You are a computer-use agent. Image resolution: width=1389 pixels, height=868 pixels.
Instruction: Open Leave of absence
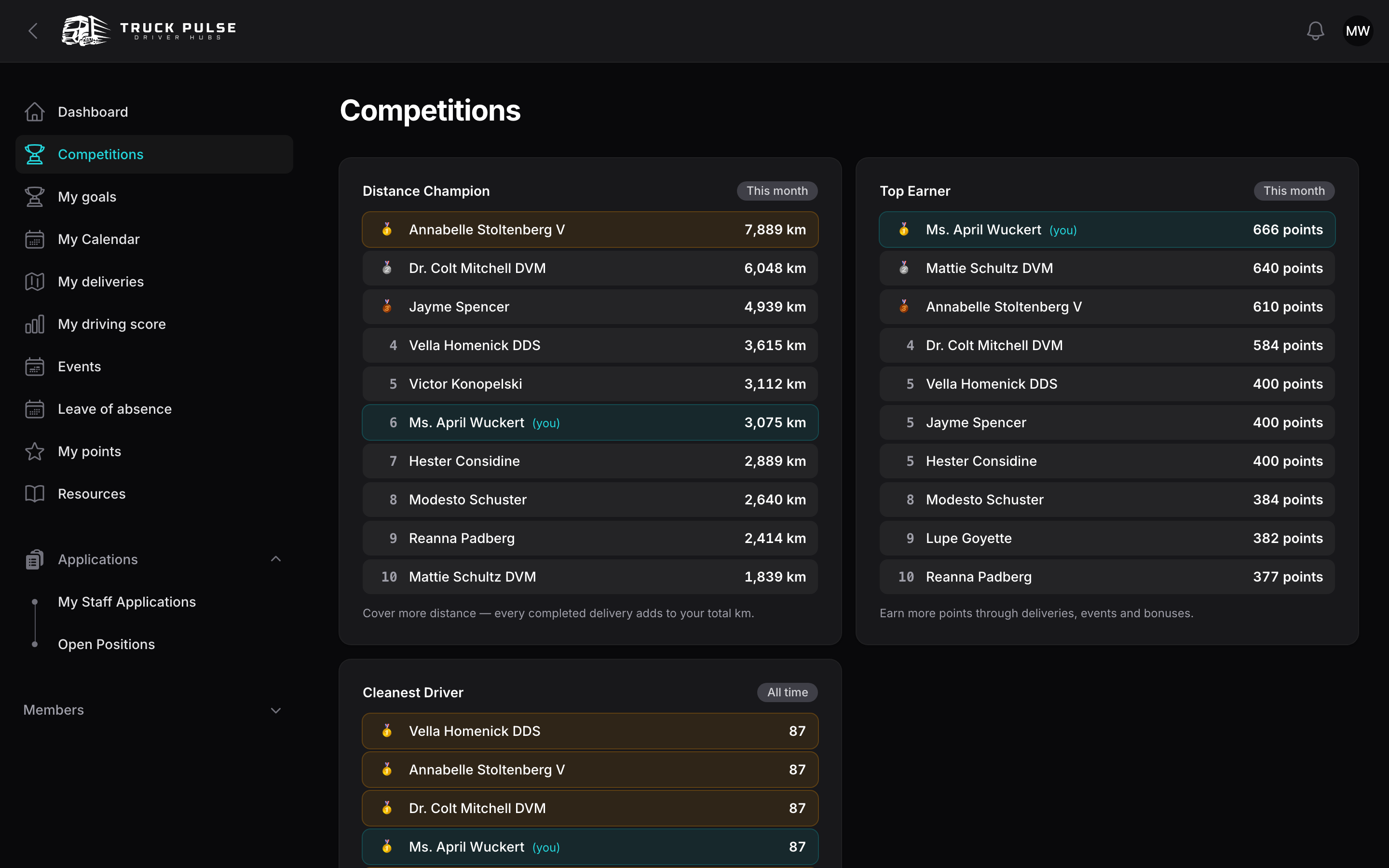pyautogui.click(x=154, y=409)
